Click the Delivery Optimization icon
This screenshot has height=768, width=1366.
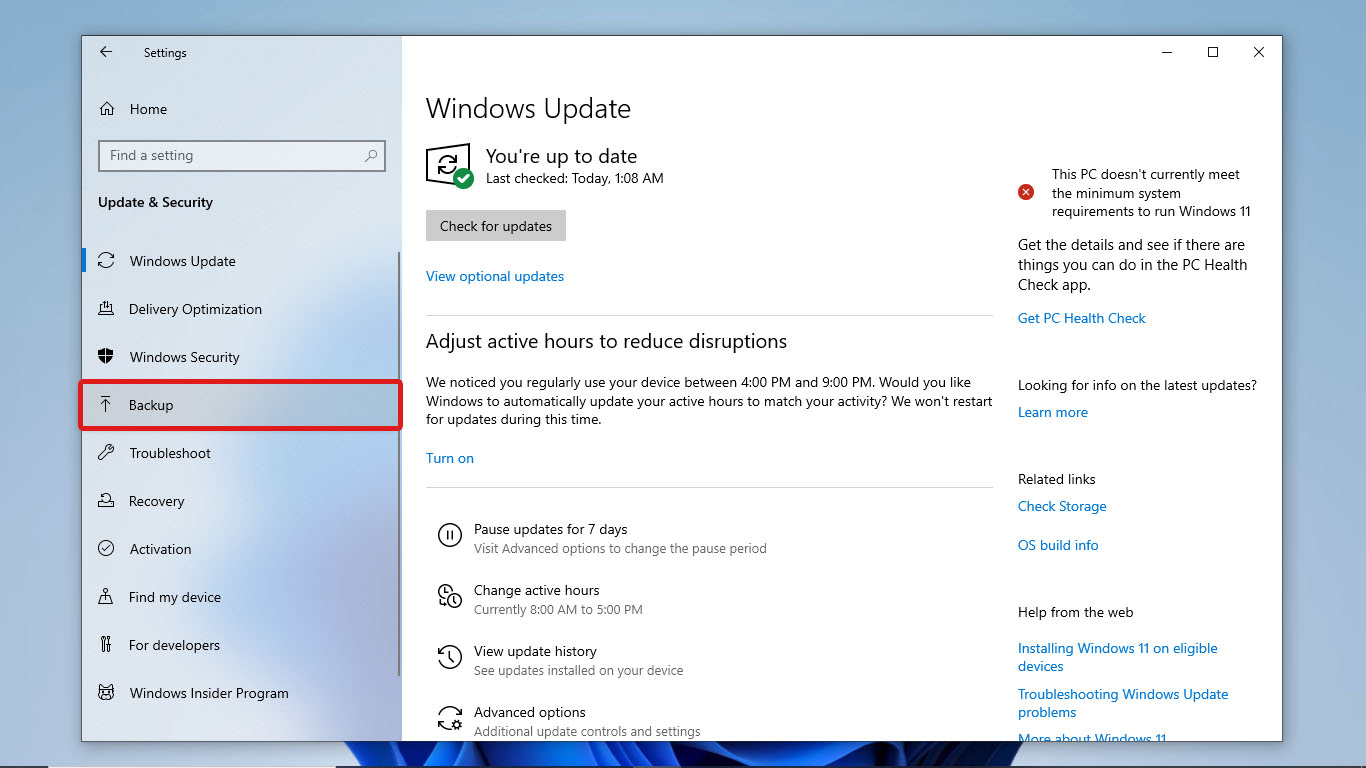(106, 309)
